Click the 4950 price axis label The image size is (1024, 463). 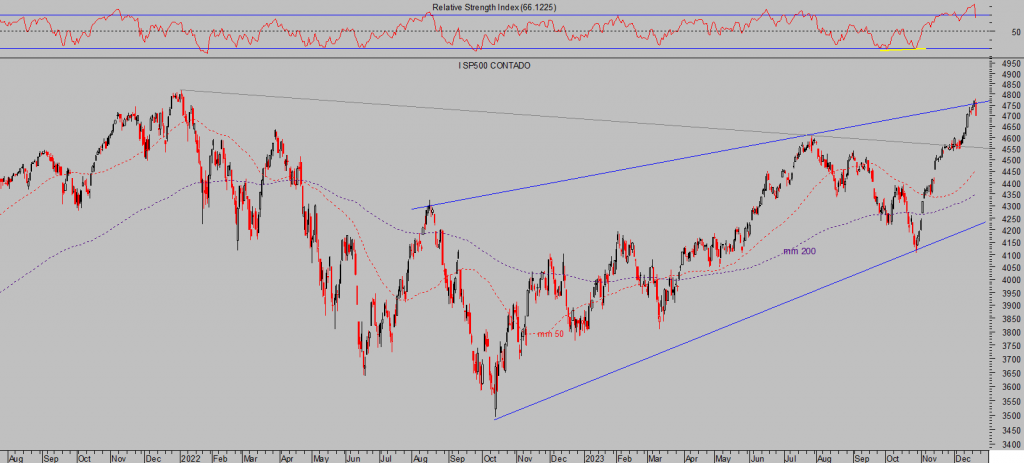tap(1011, 64)
